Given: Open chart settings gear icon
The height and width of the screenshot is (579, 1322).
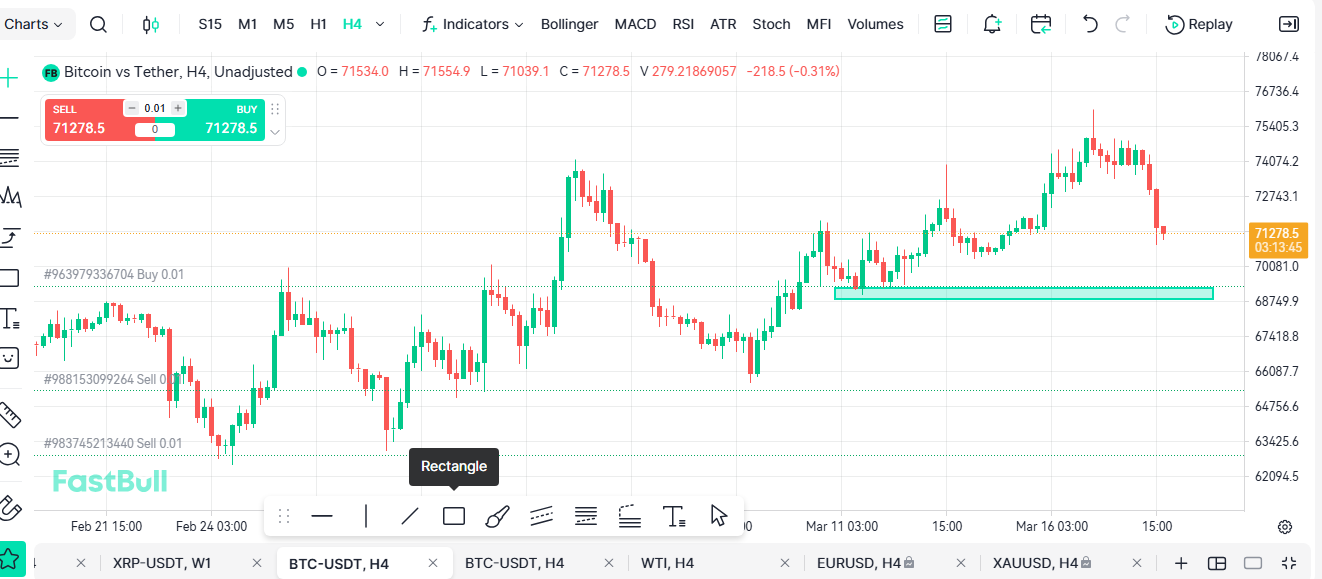Looking at the screenshot, I should coord(1285,526).
